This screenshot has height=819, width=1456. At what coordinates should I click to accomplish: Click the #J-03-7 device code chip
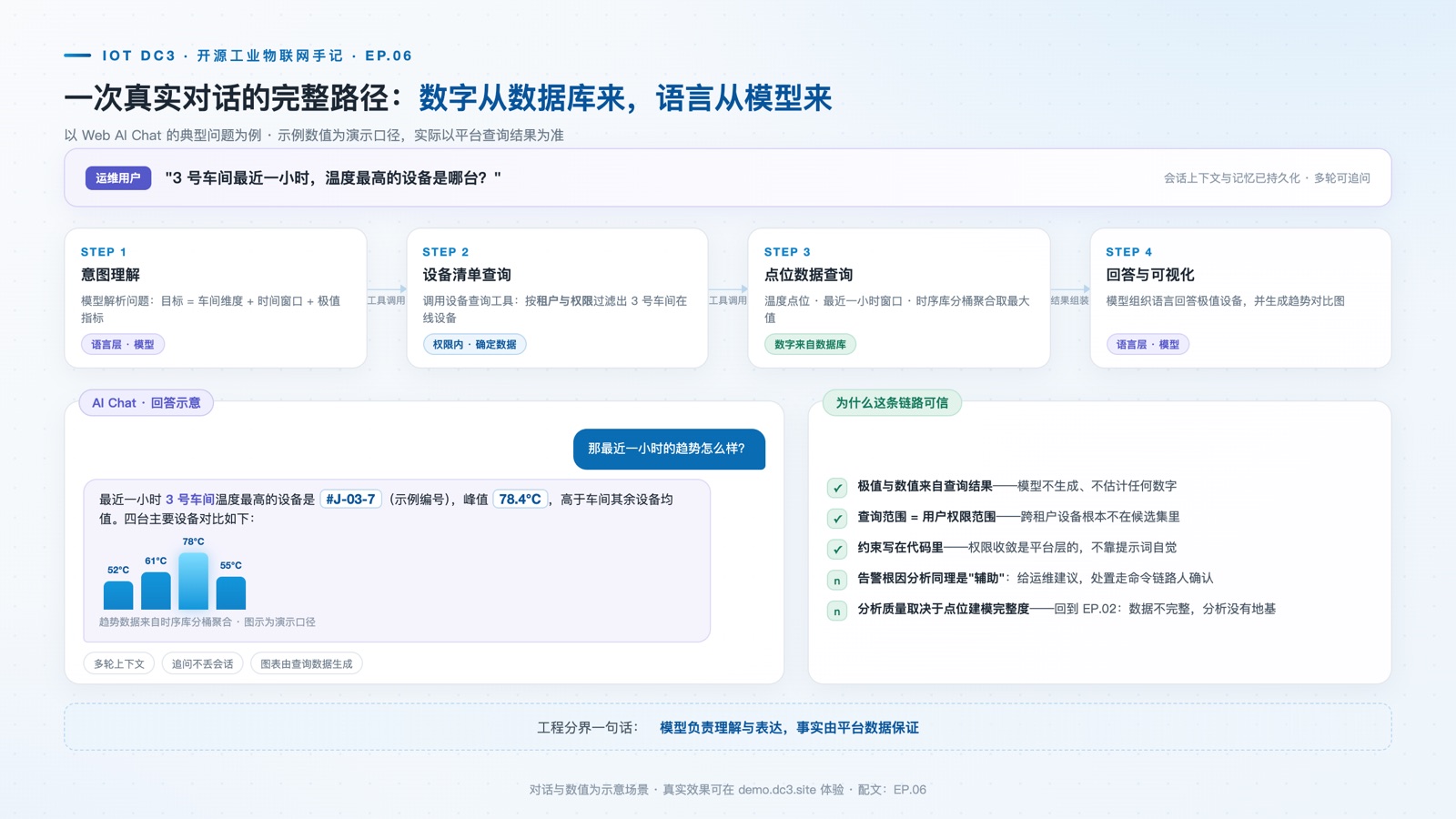coord(350,499)
